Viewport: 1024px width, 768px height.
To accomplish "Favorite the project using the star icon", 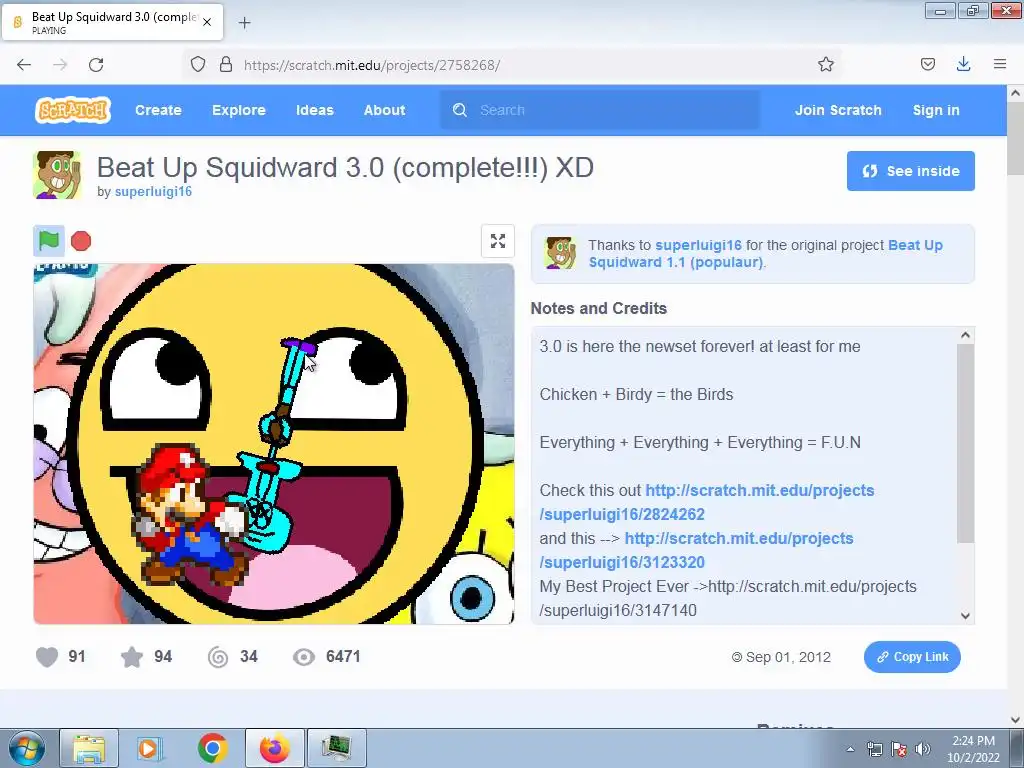I will coord(132,656).
